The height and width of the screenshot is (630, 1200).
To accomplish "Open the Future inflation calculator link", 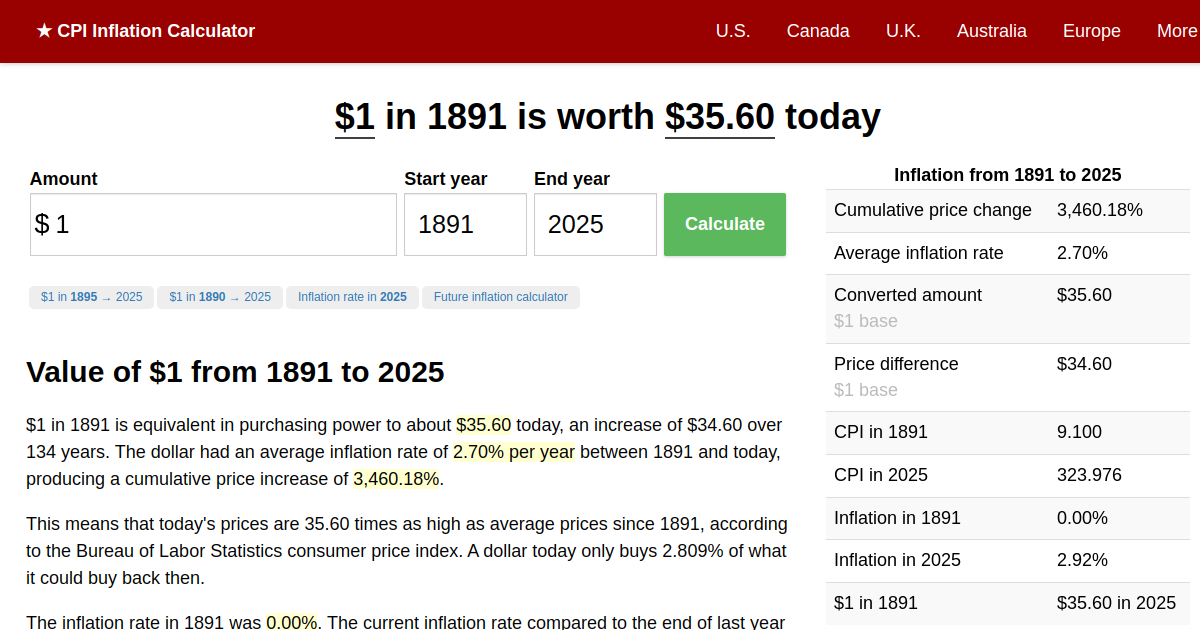I will pyautogui.click(x=500, y=297).
